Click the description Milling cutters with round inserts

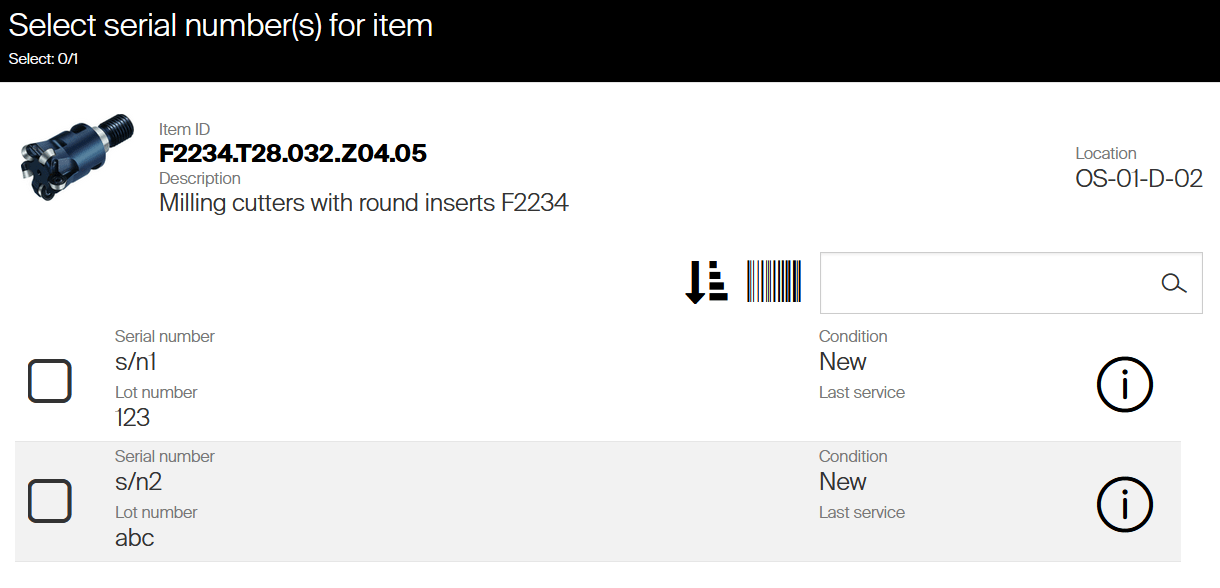(364, 203)
